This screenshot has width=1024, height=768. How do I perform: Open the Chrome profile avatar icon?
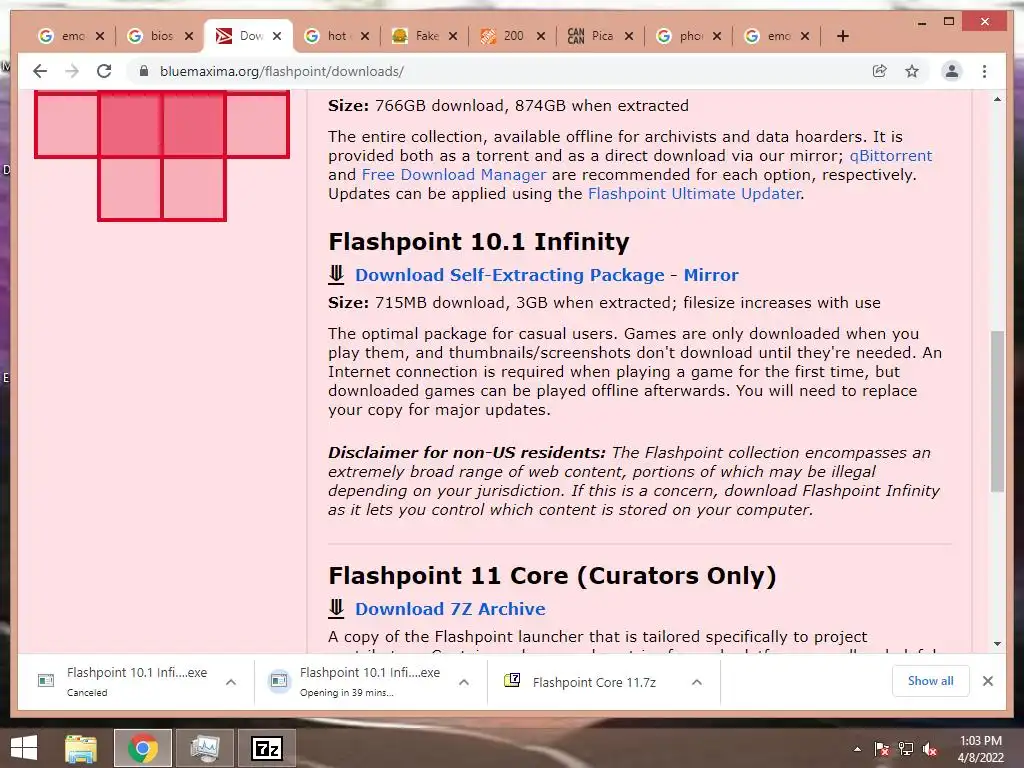coord(952,71)
